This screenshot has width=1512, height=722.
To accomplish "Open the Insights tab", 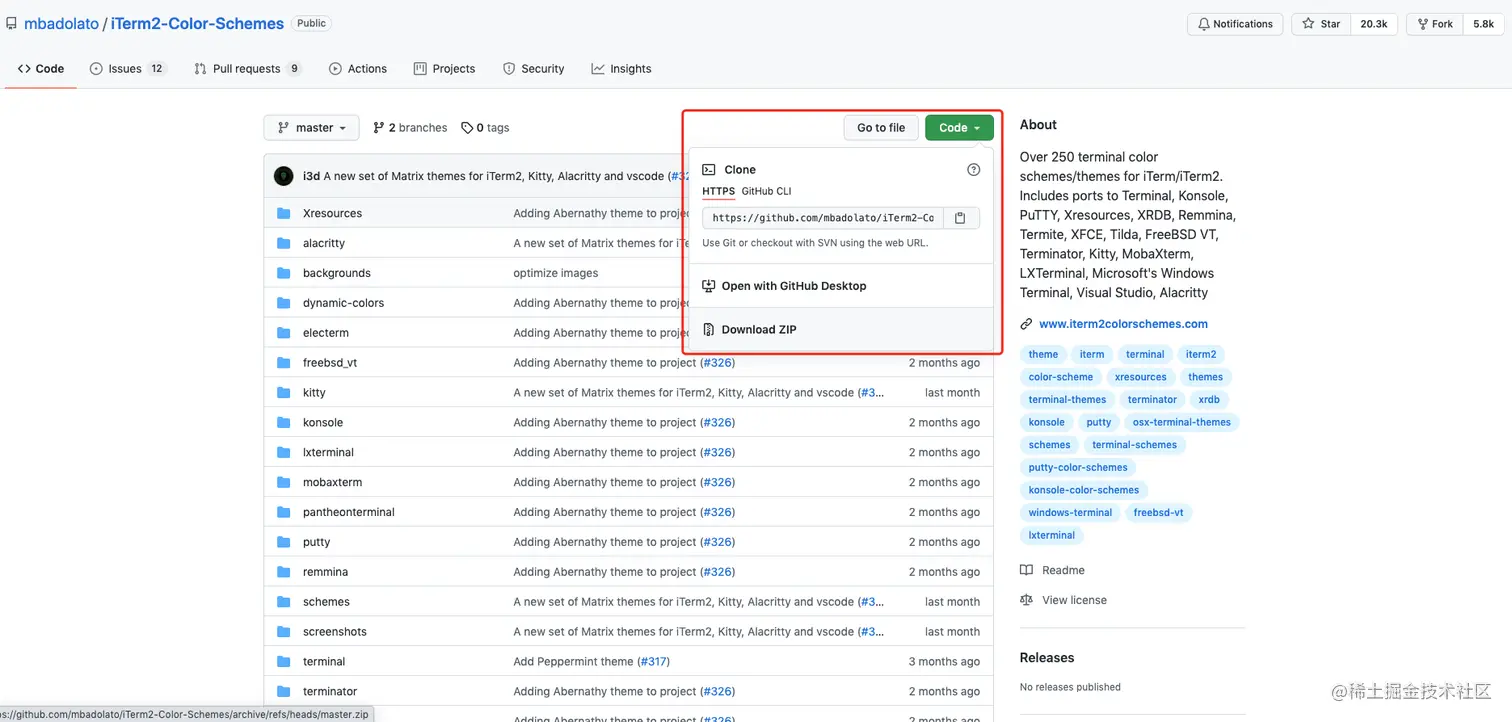I will coord(621,69).
